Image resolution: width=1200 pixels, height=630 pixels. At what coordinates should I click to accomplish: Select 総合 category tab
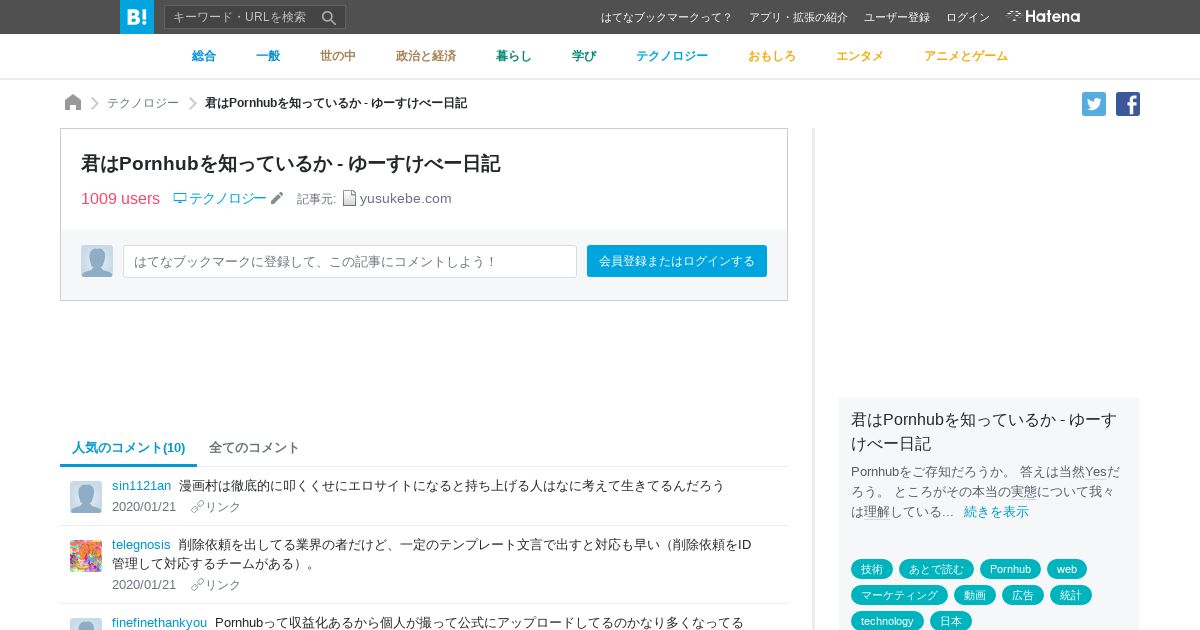pyautogui.click(x=204, y=56)
